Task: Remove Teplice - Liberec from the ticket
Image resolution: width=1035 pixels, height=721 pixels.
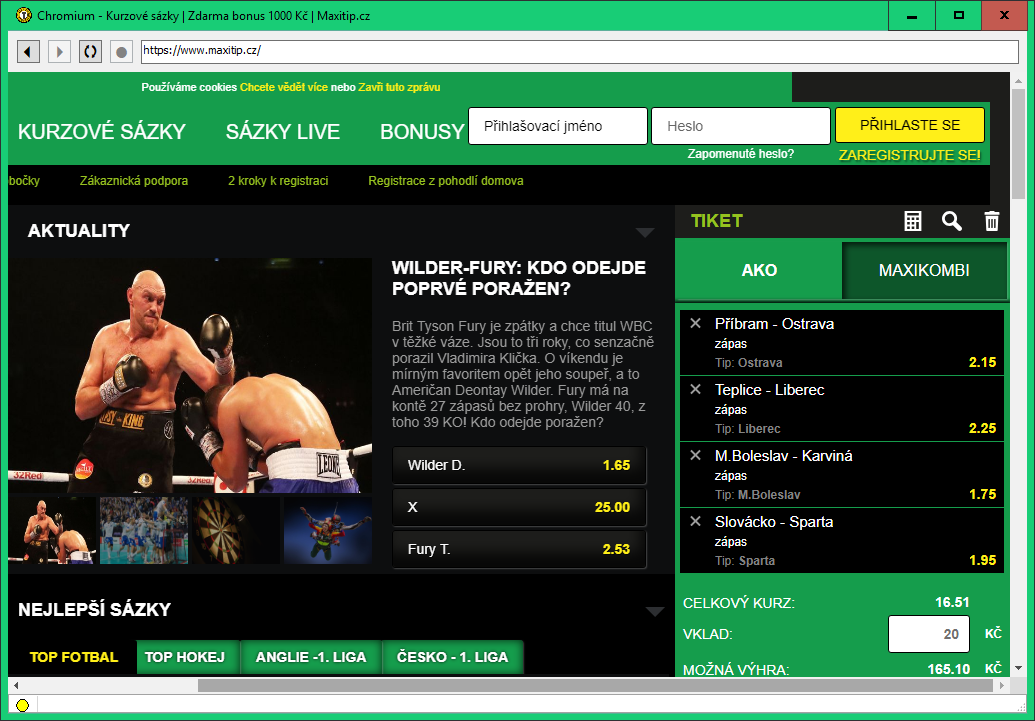Action: click(x=695, y=390)
